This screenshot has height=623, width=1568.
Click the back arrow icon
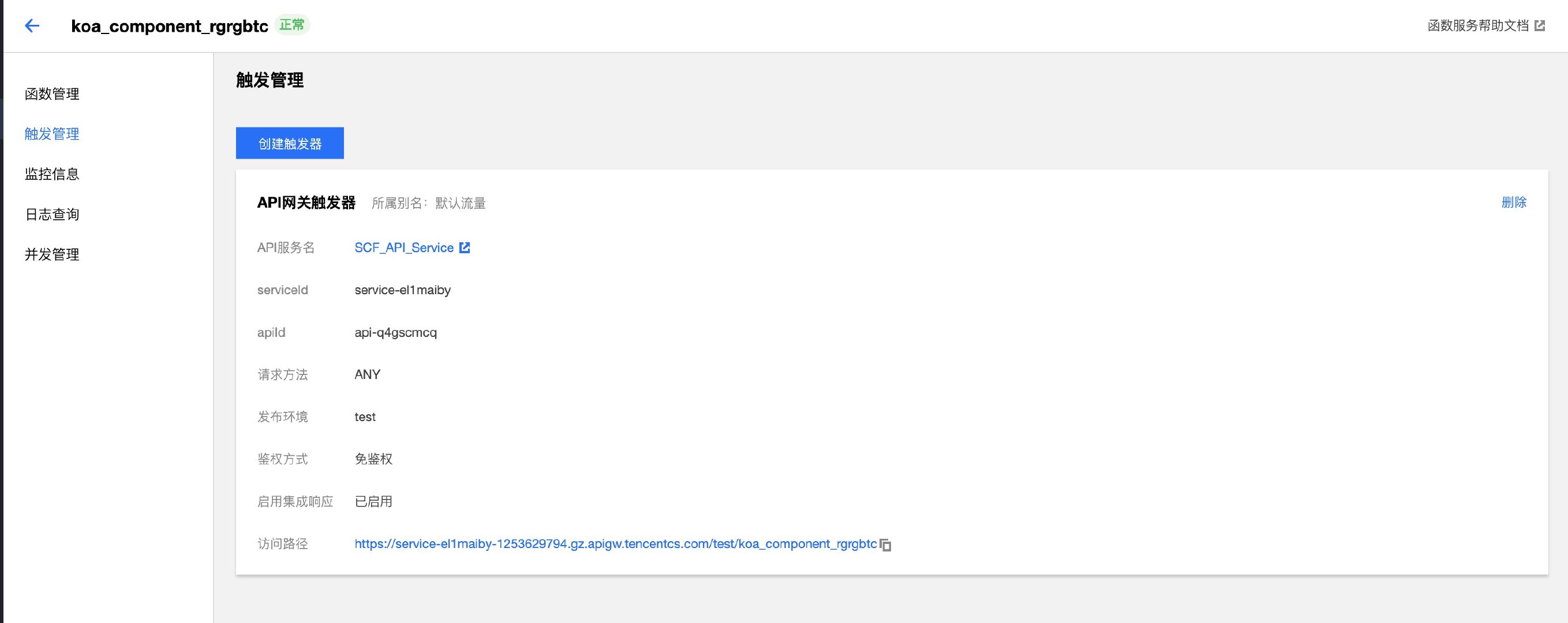[32, 25]
